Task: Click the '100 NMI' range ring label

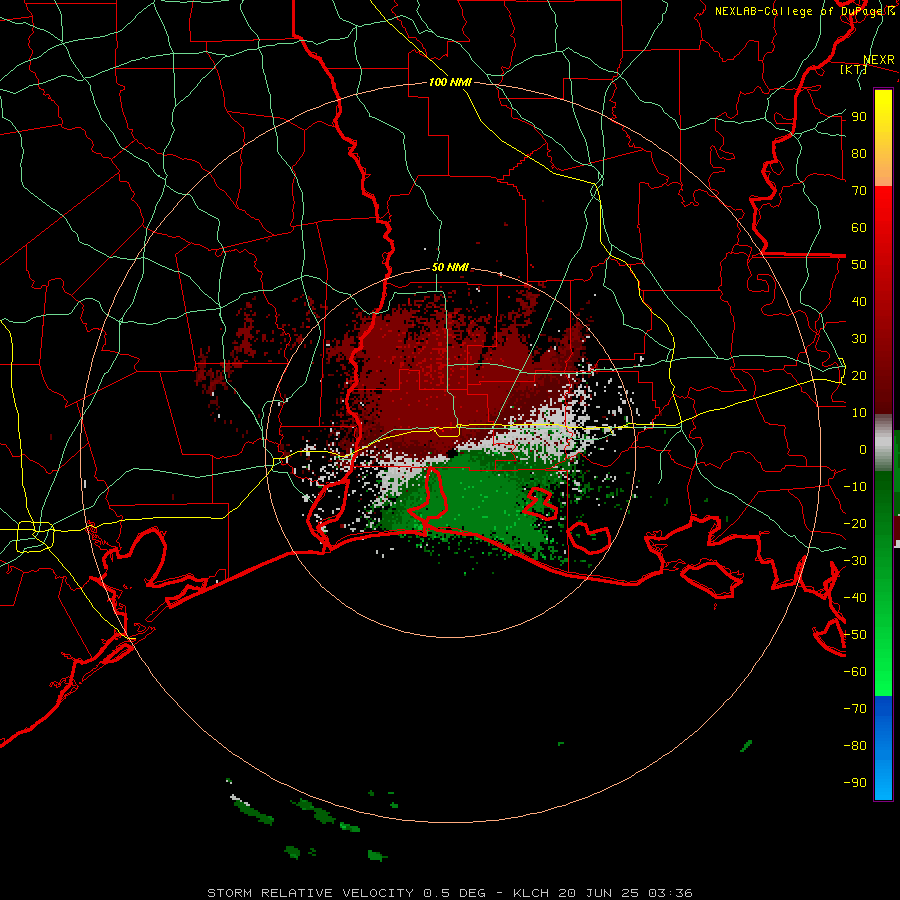Action: coord(451,82)
